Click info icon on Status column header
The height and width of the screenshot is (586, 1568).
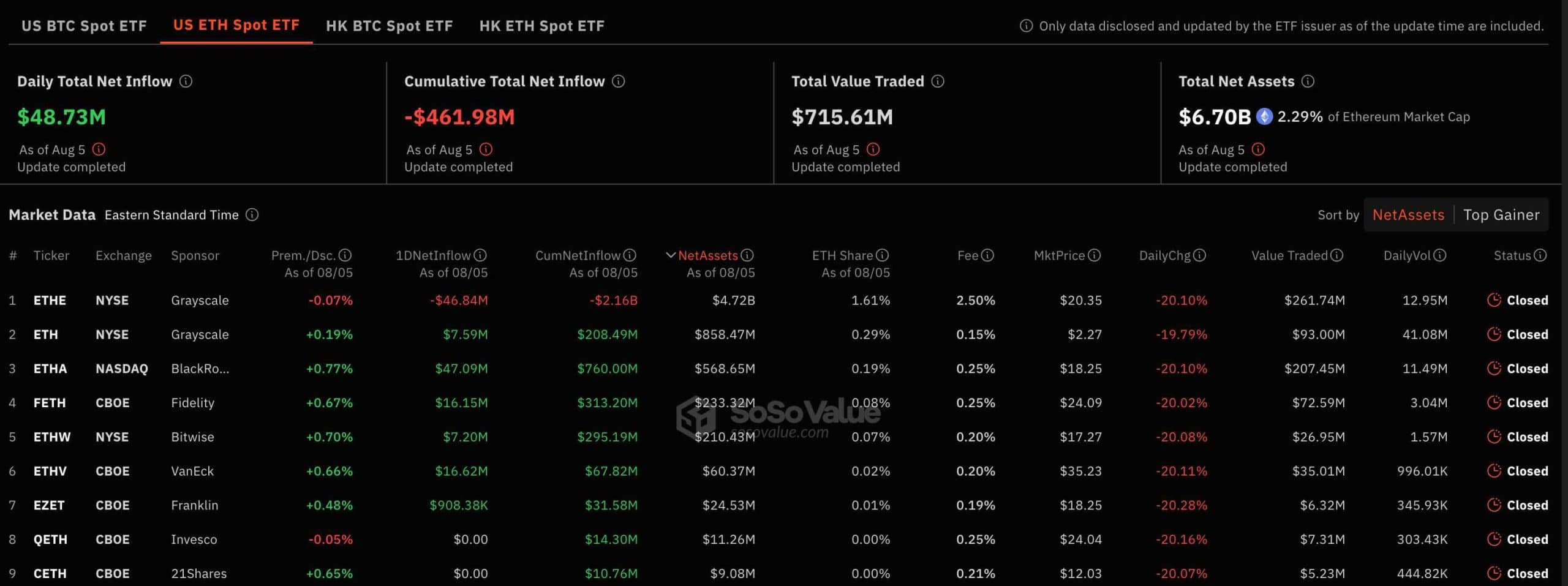point(1540,255)
